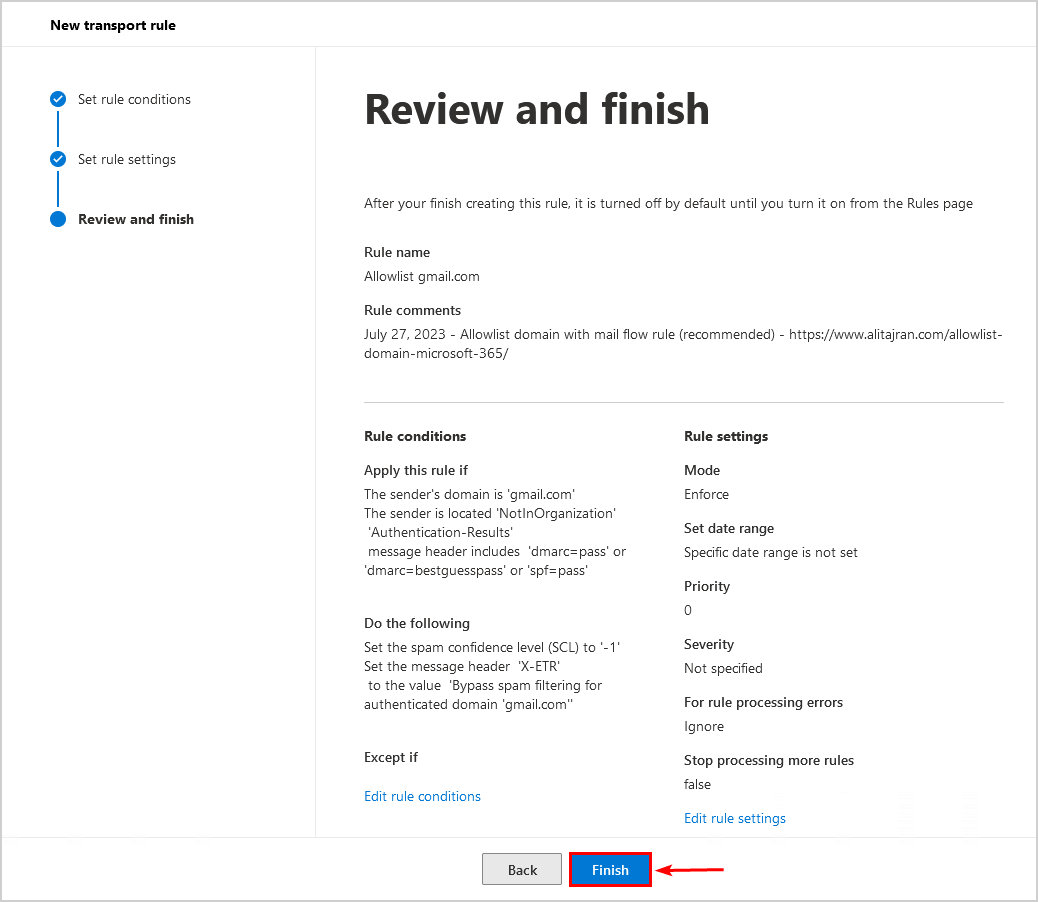This screenshot has width=1038, height=902.
Task: Click the large Review and finish heading
Action: 537,109
